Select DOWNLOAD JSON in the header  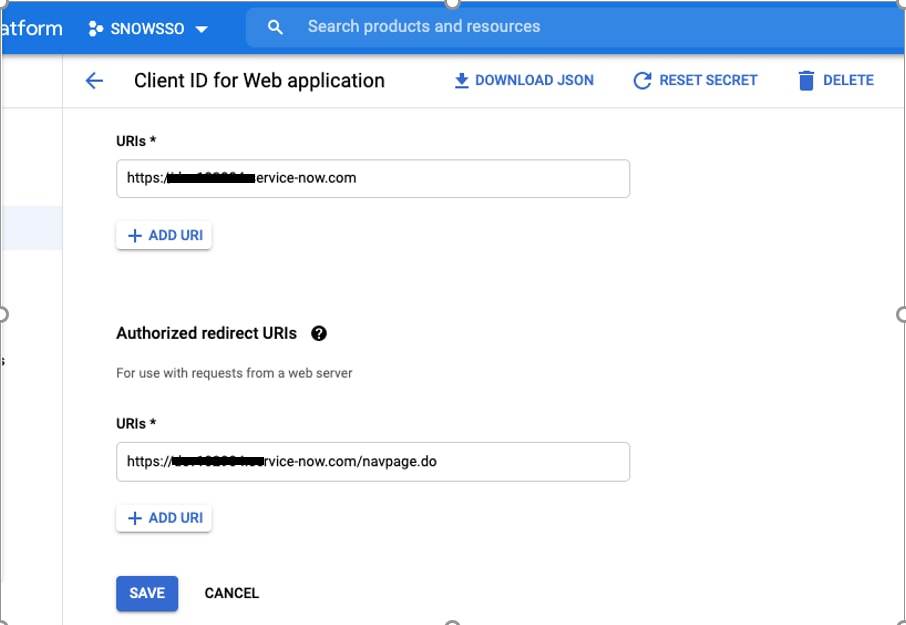(523, 80)
